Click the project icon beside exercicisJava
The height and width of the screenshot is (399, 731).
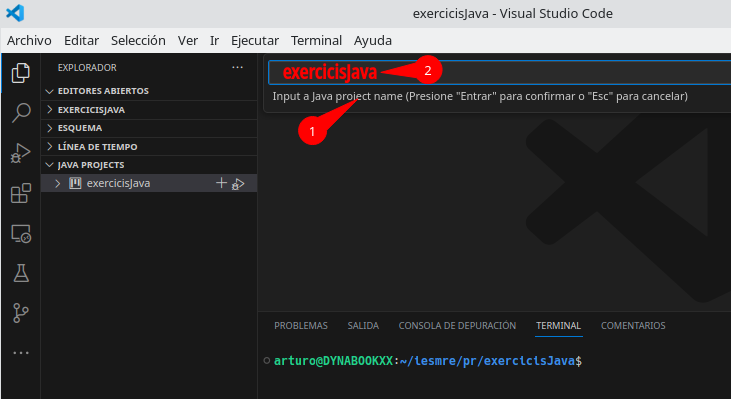point(75,183)
